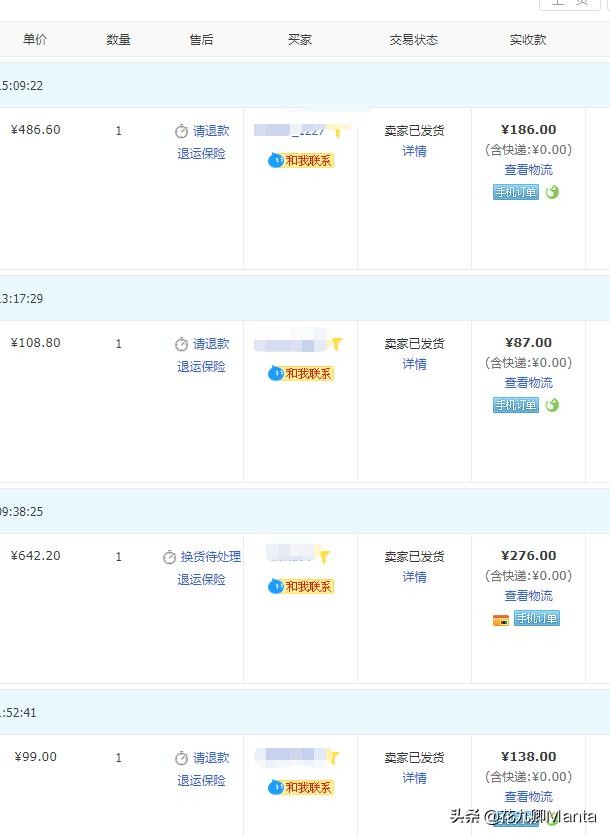Contact buyer via 和我联系 in ¥276.00 order

point(301,586)
